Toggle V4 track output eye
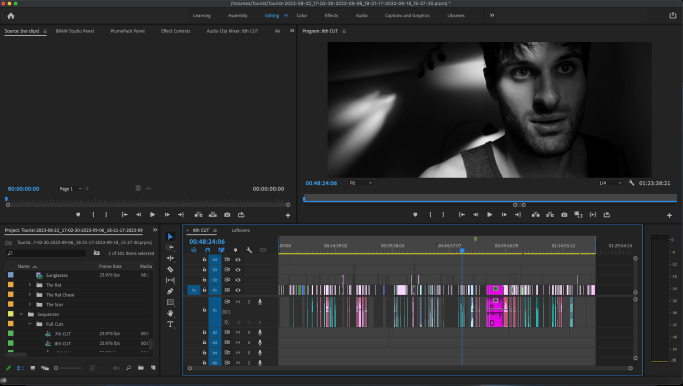Viewport: 683px width, 386px height. pos(238,260)
